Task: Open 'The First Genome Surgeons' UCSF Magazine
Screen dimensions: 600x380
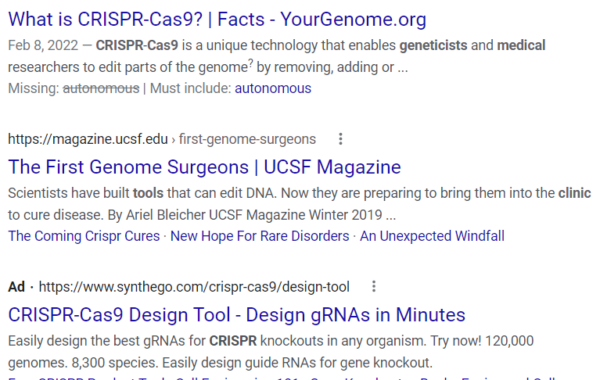Action: (x=204, y=167)
